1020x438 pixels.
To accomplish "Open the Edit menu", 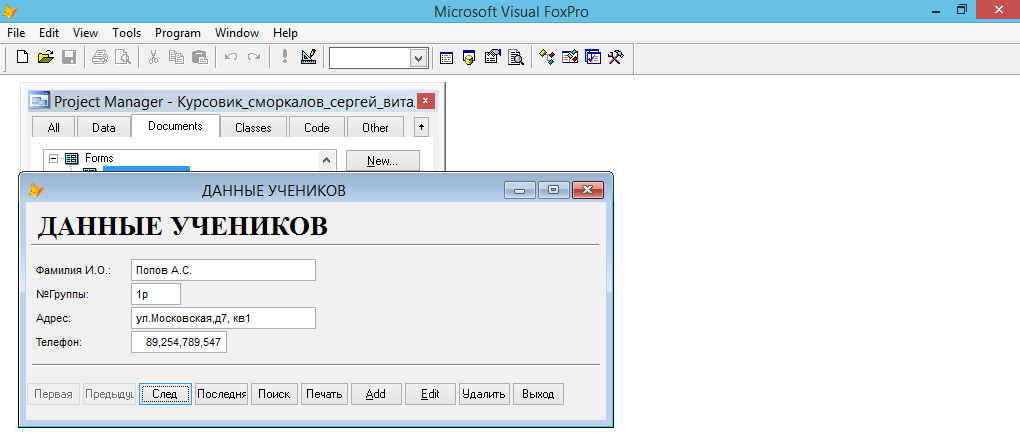I will 49,33.
